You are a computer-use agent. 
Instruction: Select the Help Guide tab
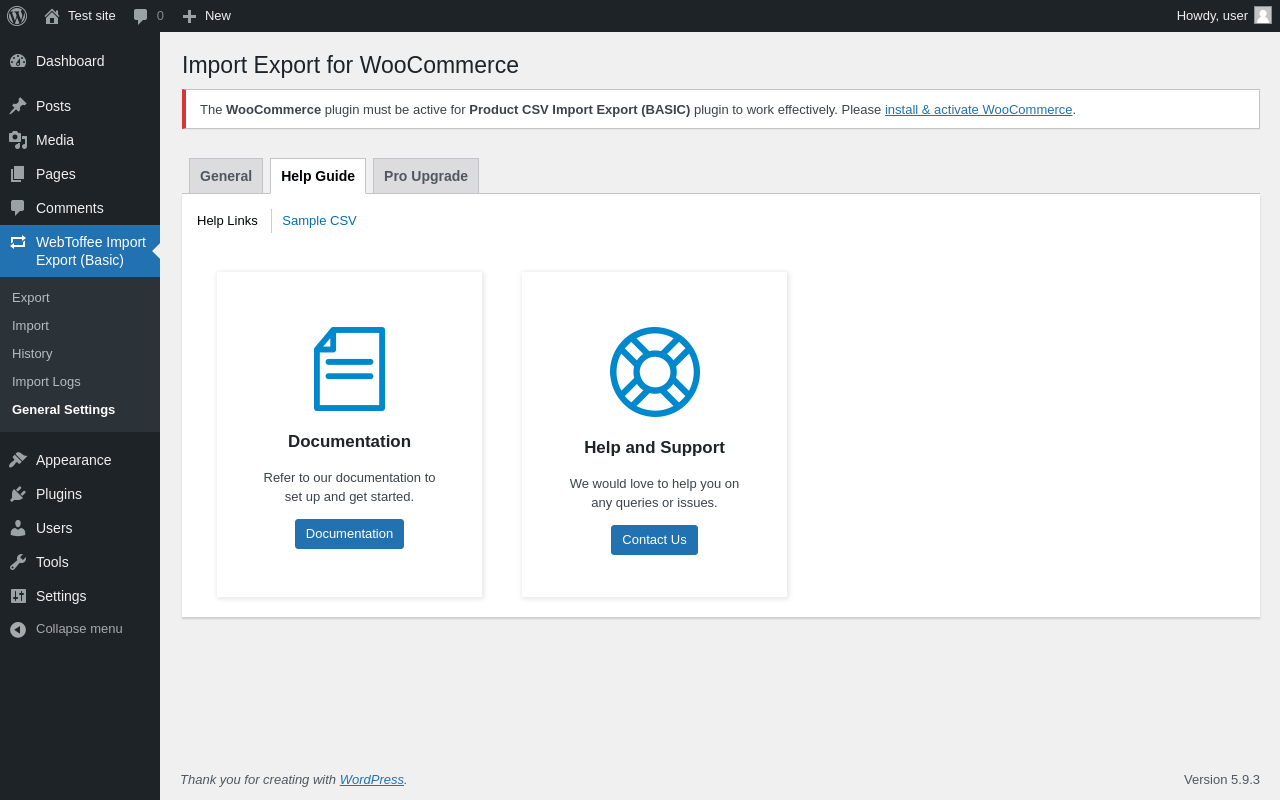[318, 176]
